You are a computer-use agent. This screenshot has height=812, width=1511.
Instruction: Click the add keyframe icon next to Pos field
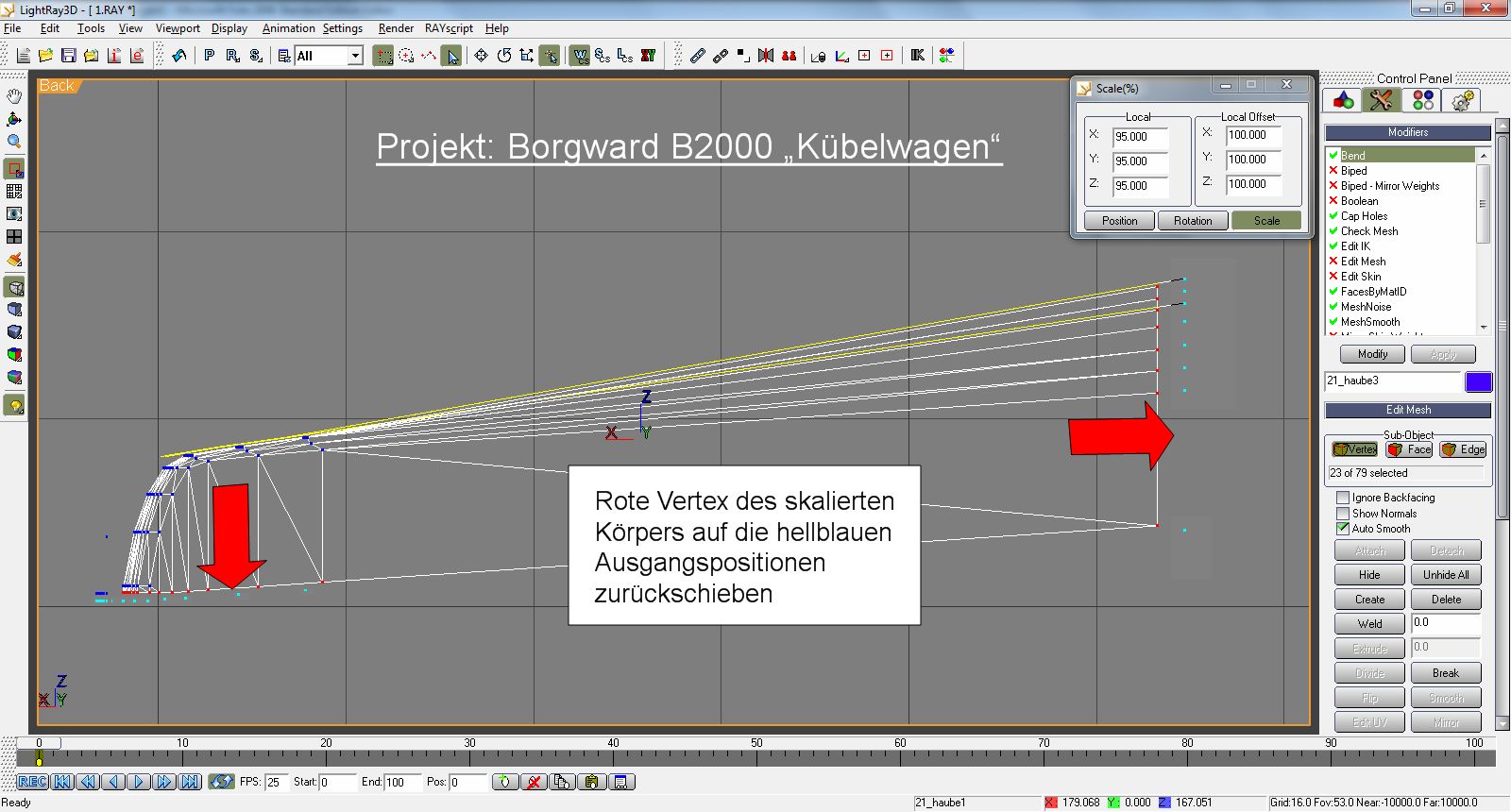(505, 782)
